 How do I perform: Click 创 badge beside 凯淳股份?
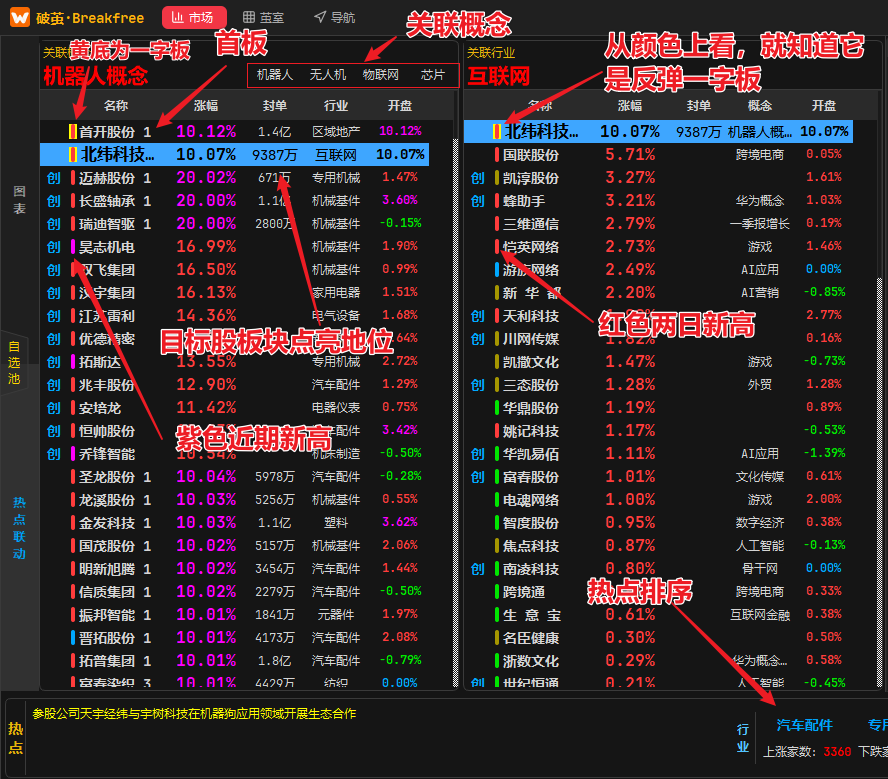tap(477, 178)
